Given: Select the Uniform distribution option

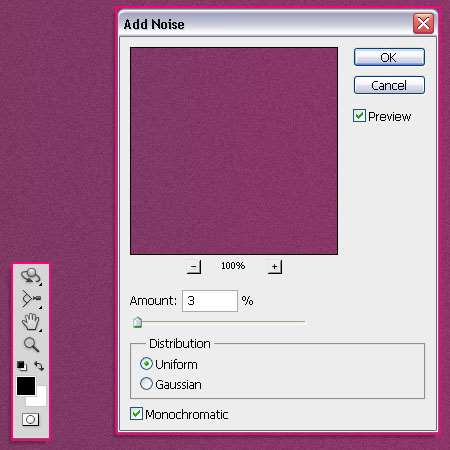Looking at the screenshot, I should [x=146, y=364].
